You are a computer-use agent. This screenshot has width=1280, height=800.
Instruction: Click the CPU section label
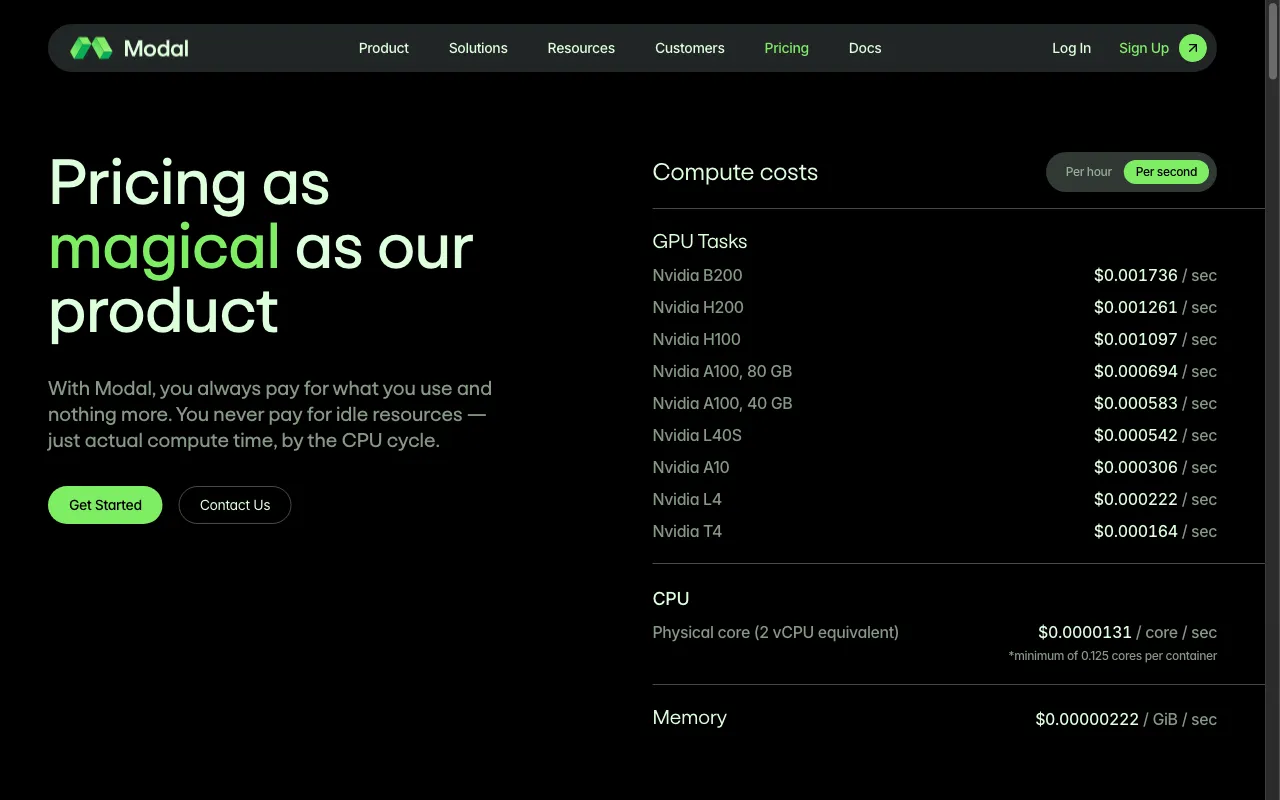671,599
